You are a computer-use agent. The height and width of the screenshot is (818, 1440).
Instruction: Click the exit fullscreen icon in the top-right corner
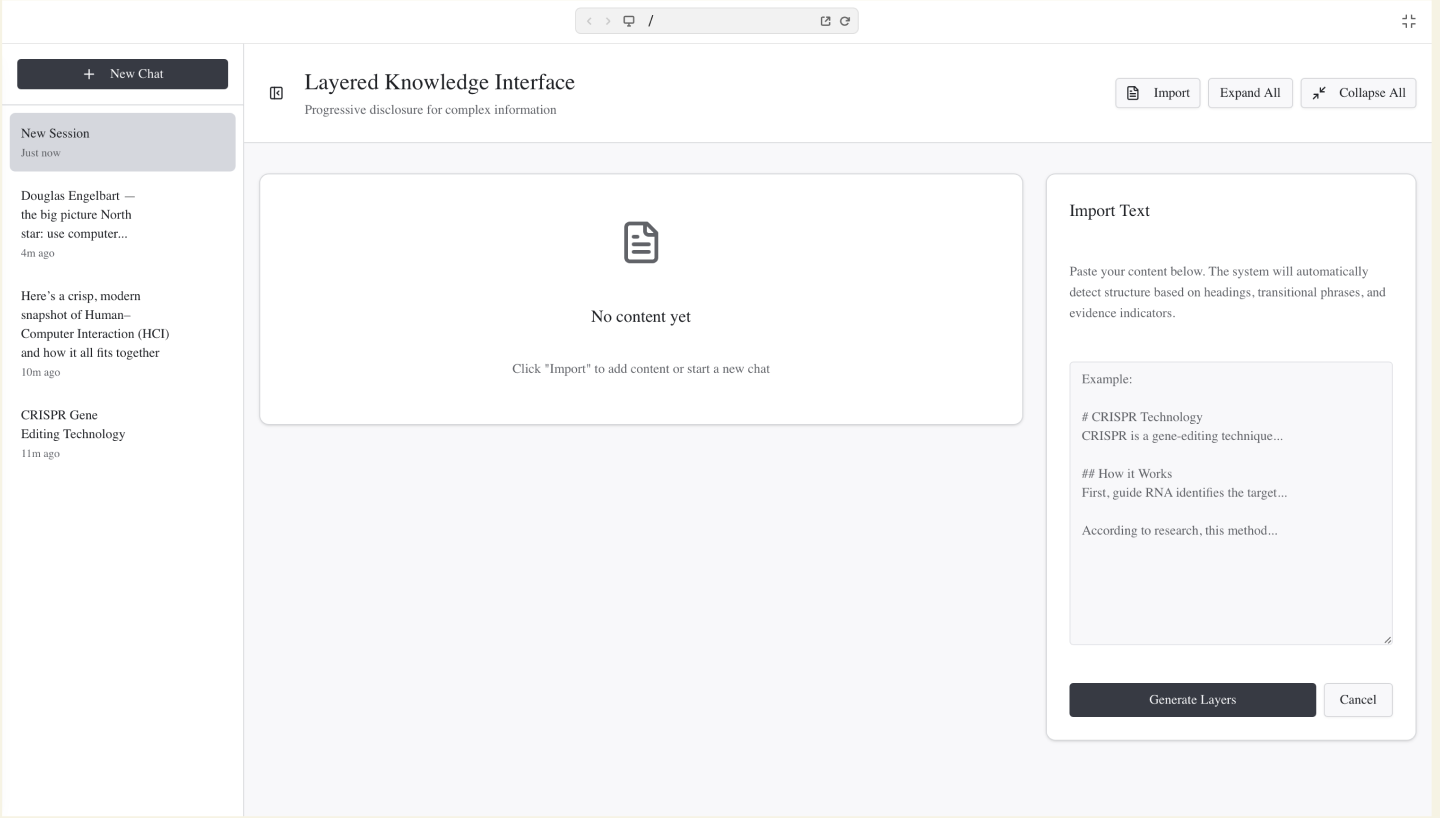(x=1409, y=20)
